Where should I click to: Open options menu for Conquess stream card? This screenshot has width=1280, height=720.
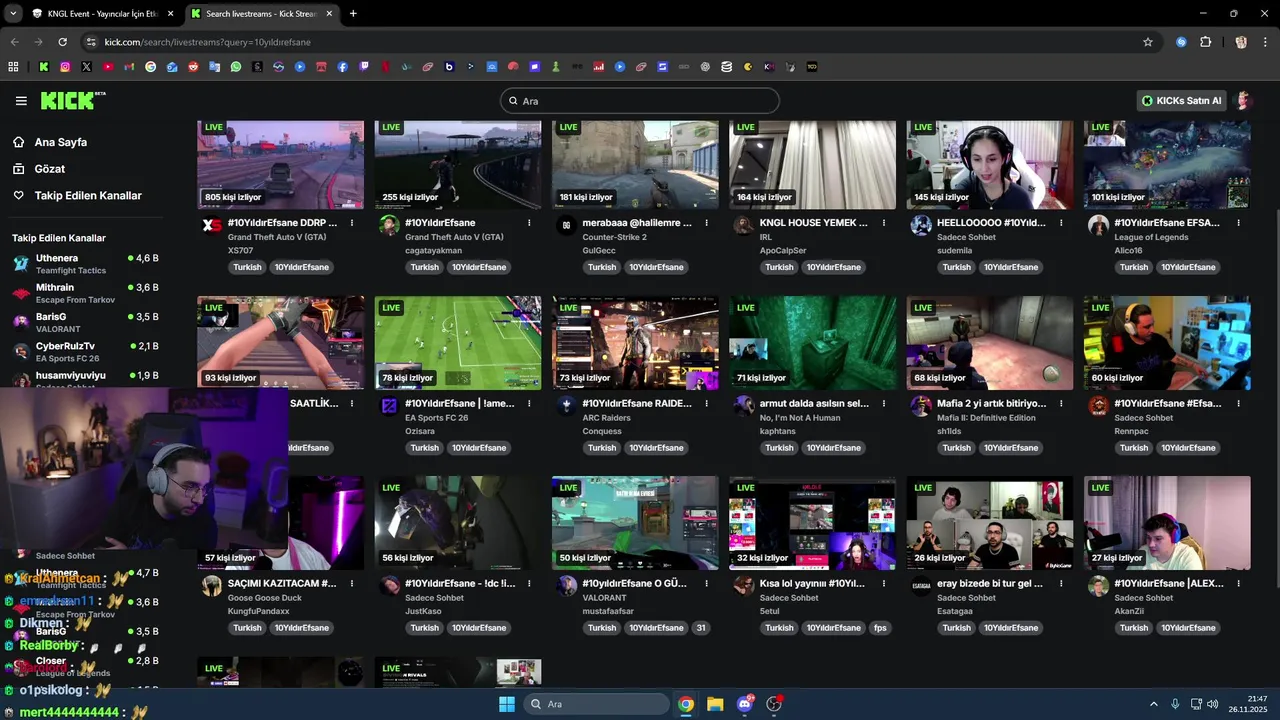click(706, 404)
